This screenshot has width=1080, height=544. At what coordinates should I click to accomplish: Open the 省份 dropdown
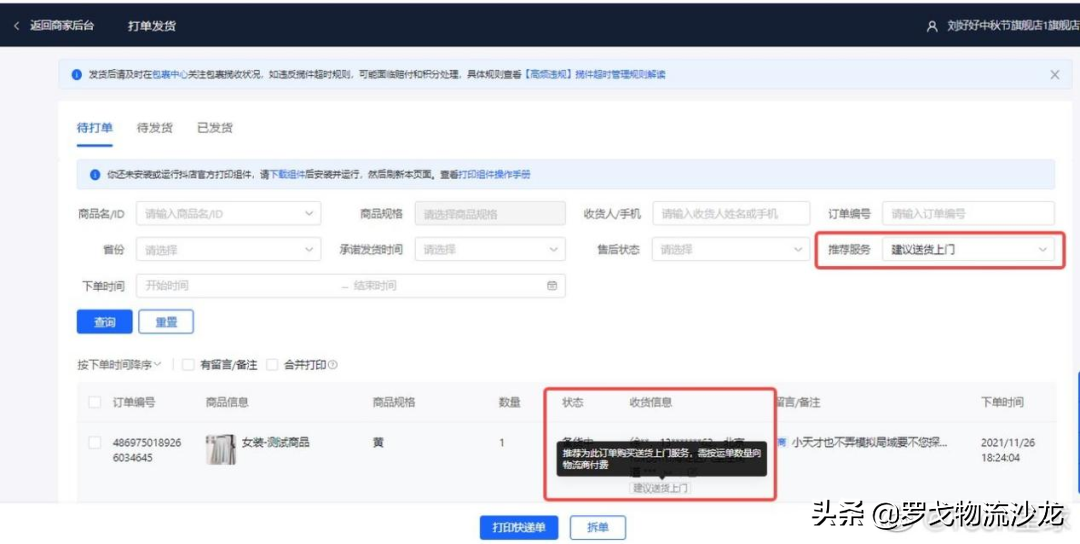[228, 249]
